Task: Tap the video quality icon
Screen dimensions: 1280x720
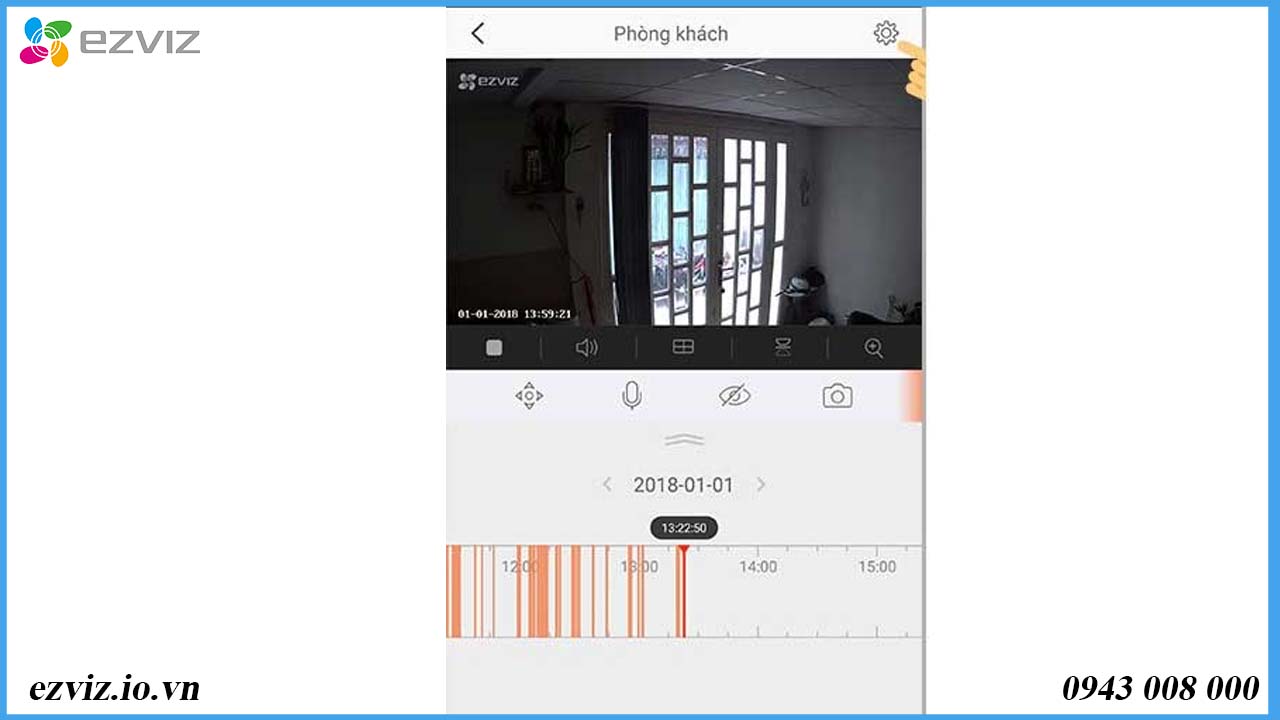Action: coord(780,347)
